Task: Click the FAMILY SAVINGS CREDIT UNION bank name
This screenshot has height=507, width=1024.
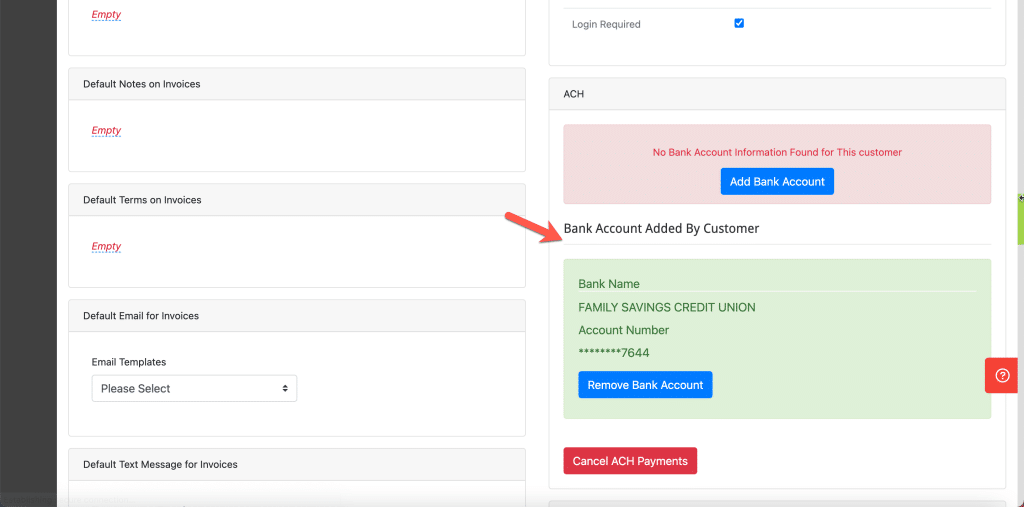Action: (x=667, y=307)
